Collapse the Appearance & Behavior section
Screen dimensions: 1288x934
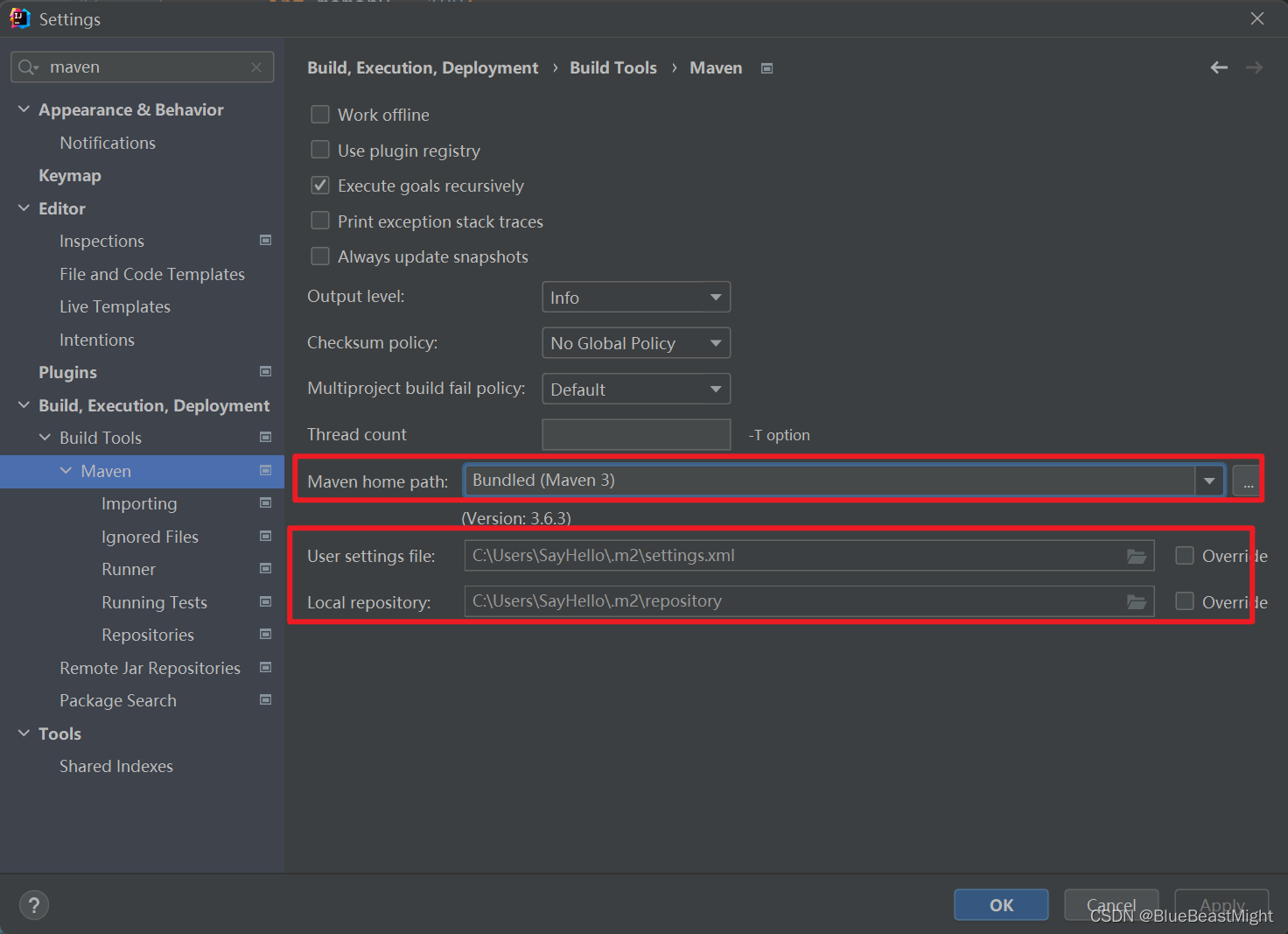24,109
